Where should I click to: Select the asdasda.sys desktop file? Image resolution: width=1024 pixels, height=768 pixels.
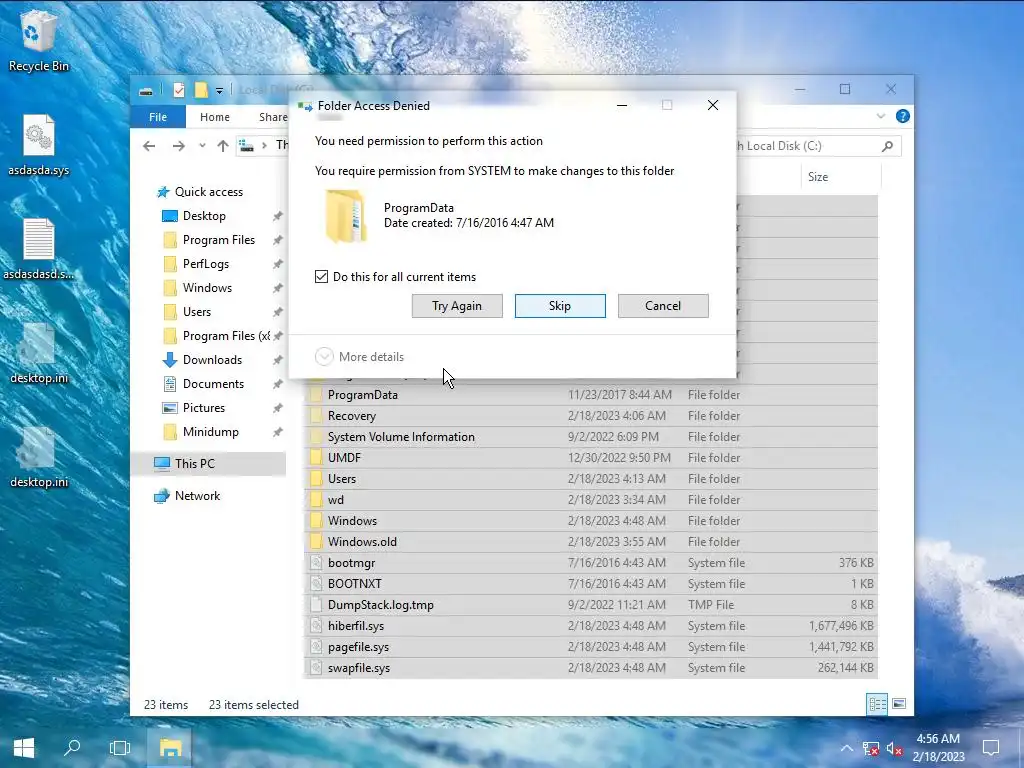coord(38,147)
